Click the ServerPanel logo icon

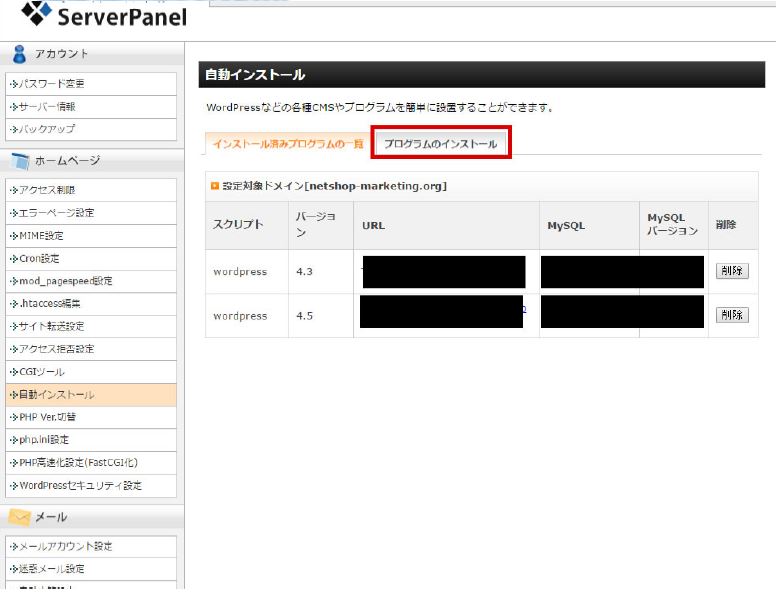pos(36,13)
